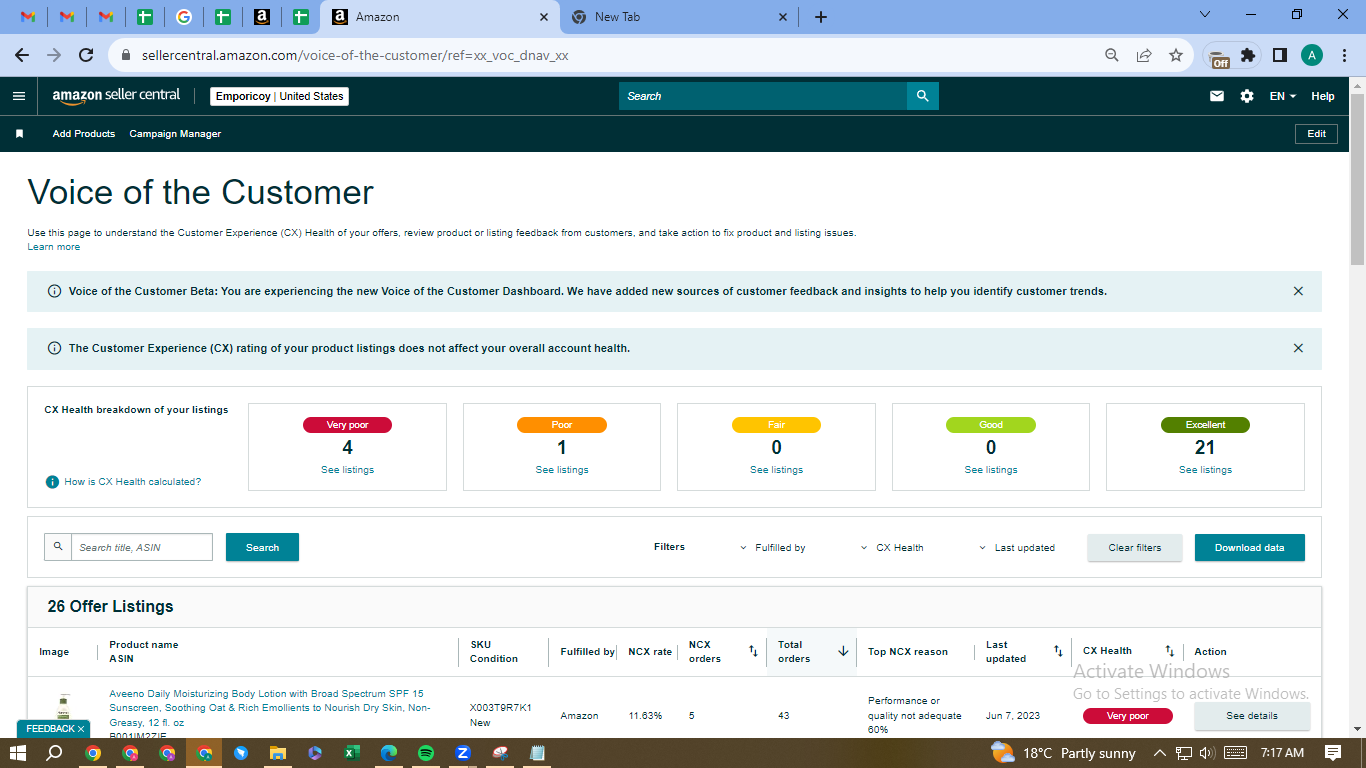Screen dimensions: 1366x768
Task: Open How is CX Health calculated link
Action: [x=132, y=482]
